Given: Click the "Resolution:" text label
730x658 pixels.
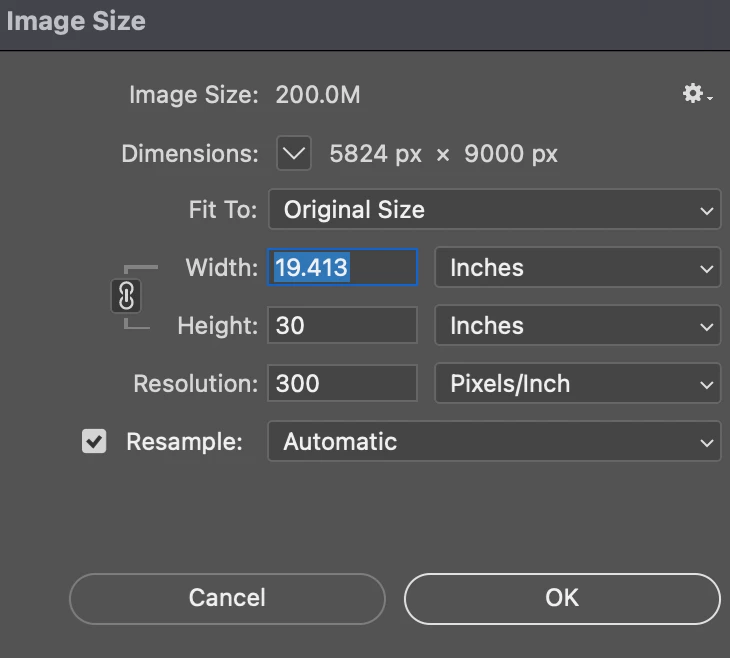Looking at the screenshot, I should tap(195, 384).
